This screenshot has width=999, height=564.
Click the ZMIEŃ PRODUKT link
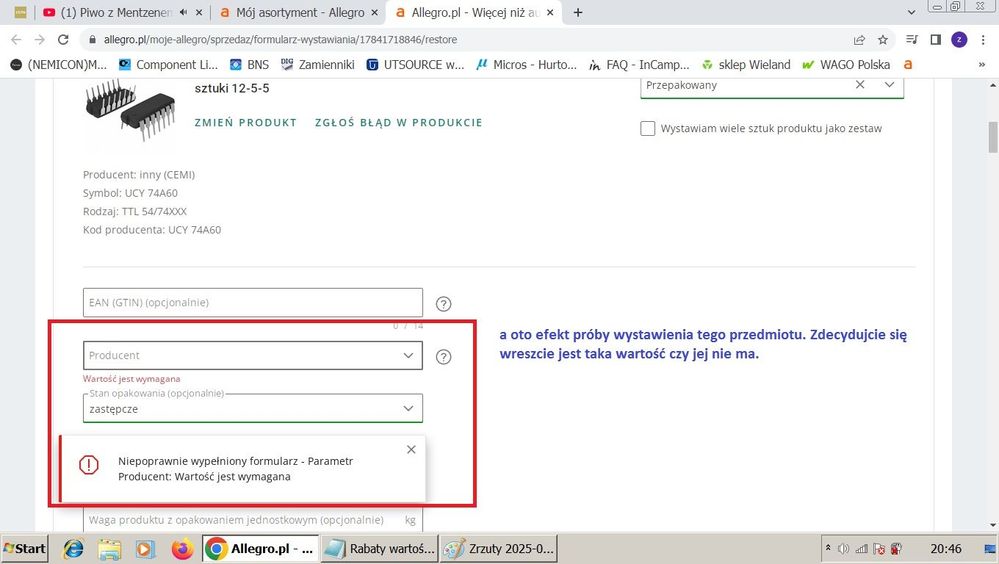[245, 122]
